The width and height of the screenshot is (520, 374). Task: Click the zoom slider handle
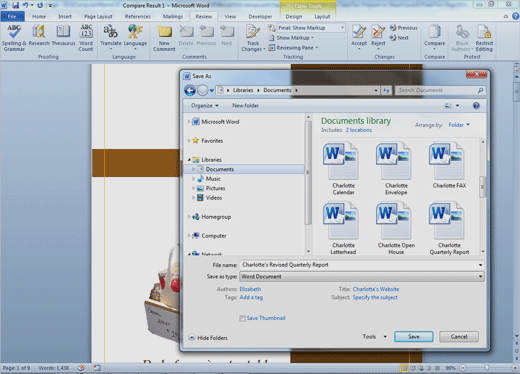click(487, 368)
